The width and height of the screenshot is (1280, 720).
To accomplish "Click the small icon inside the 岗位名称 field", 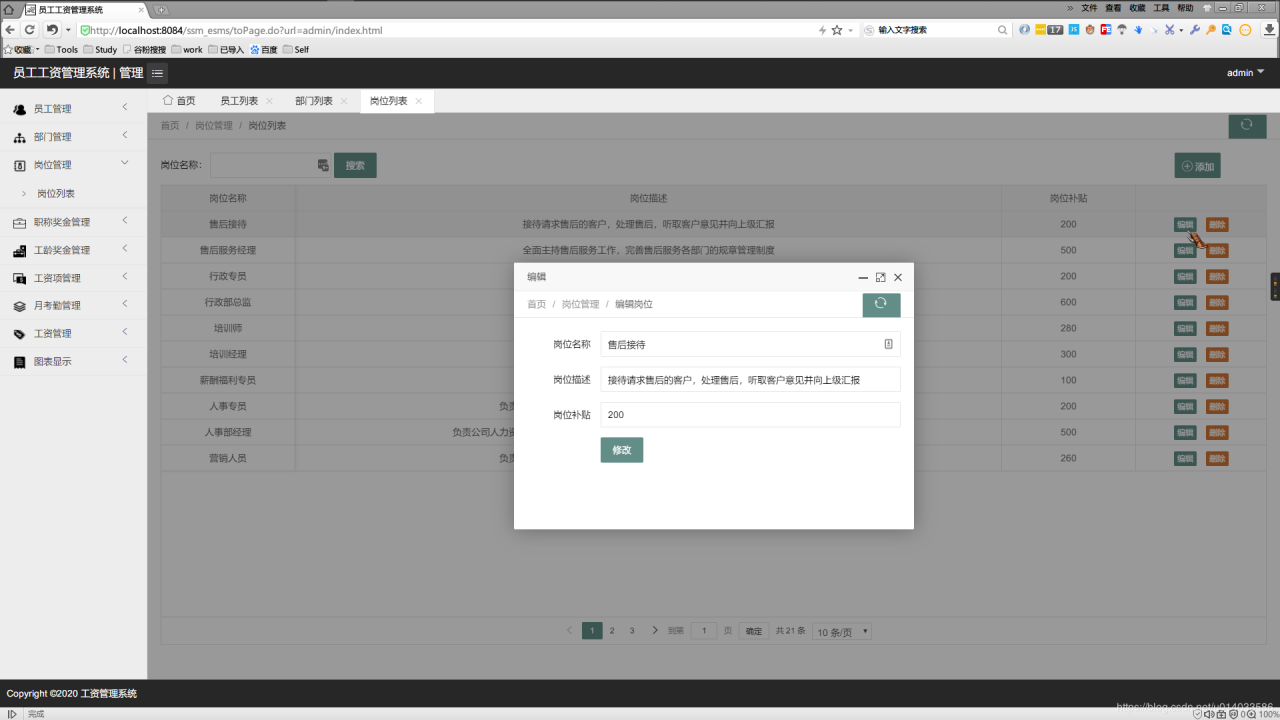I will (888, 344).
